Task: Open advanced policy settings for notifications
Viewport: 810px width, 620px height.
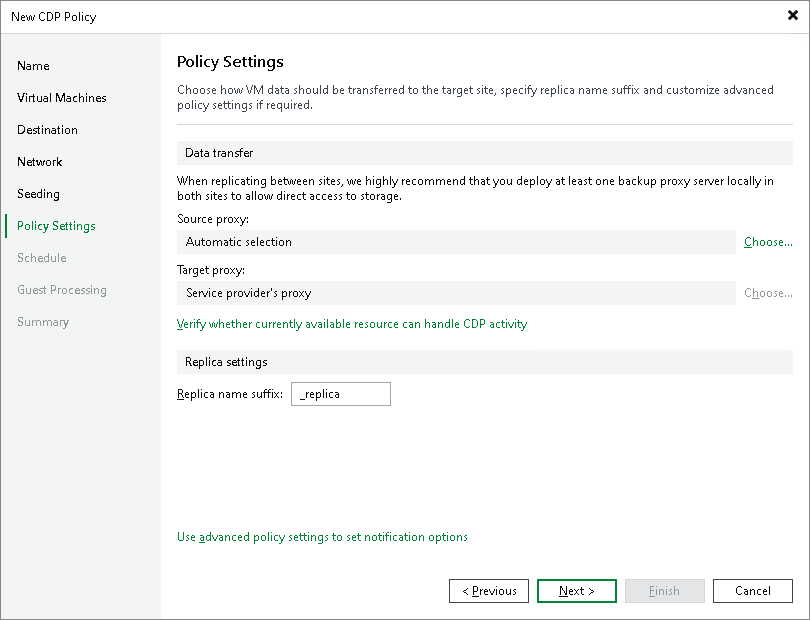Action: coord(321,537)
